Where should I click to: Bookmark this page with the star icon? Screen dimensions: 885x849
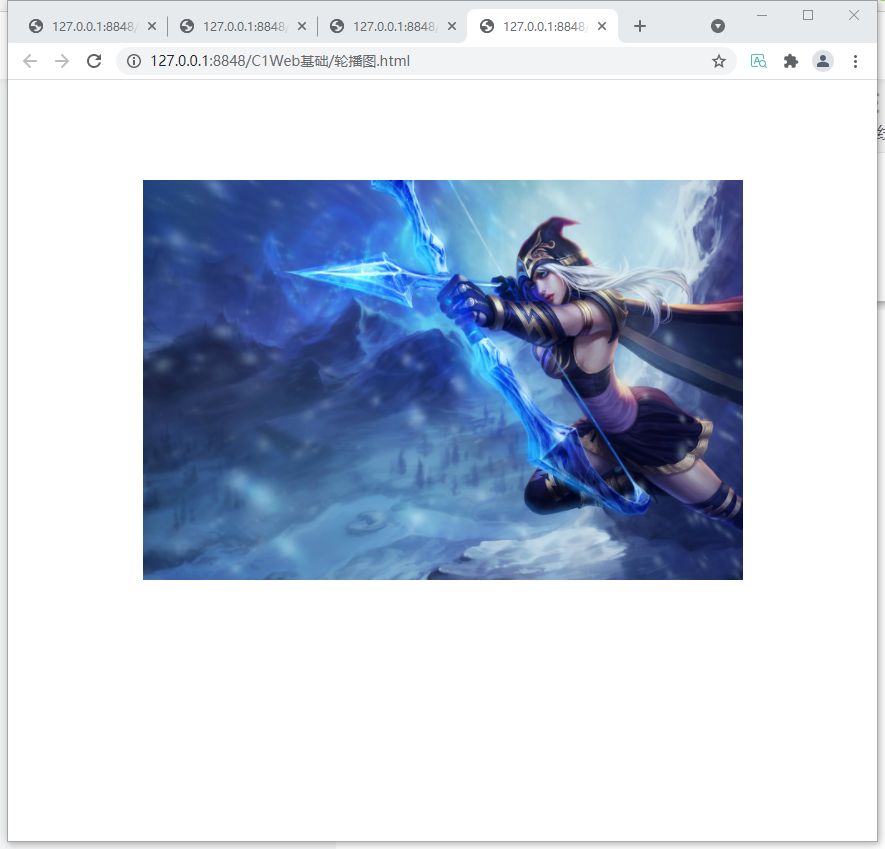[x=718, y=61]
